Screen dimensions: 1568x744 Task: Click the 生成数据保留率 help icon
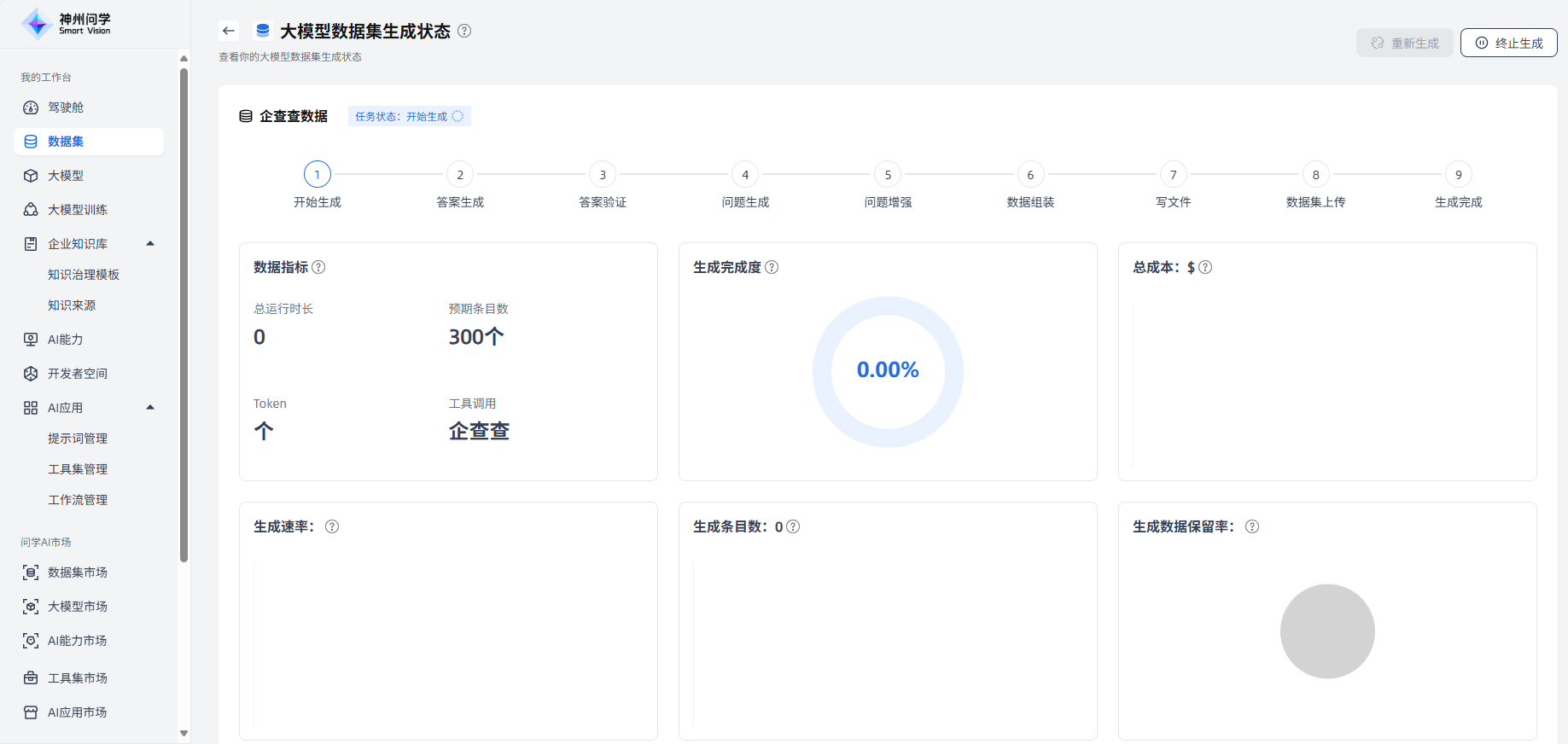[1252, 526]
